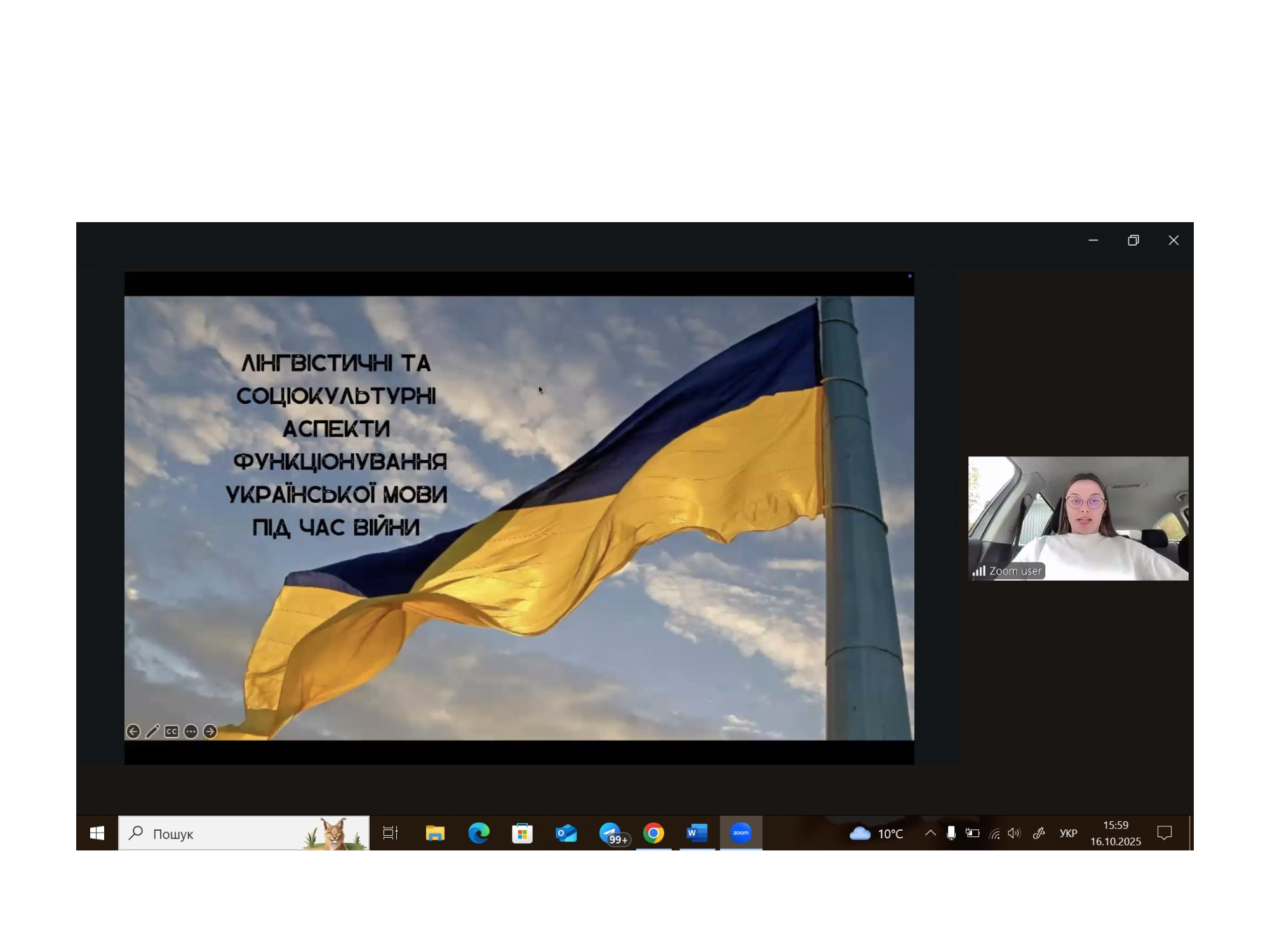Go to the previous slide arrow
This screenshot has width=1270, height=952.
[133, 732]
